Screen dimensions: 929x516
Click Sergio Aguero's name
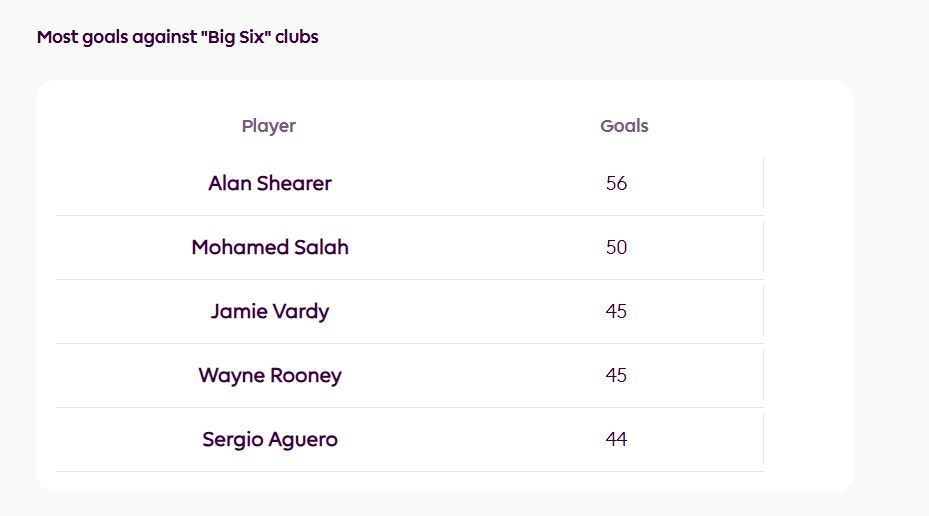pyautogui.click(x=270, y=440)
